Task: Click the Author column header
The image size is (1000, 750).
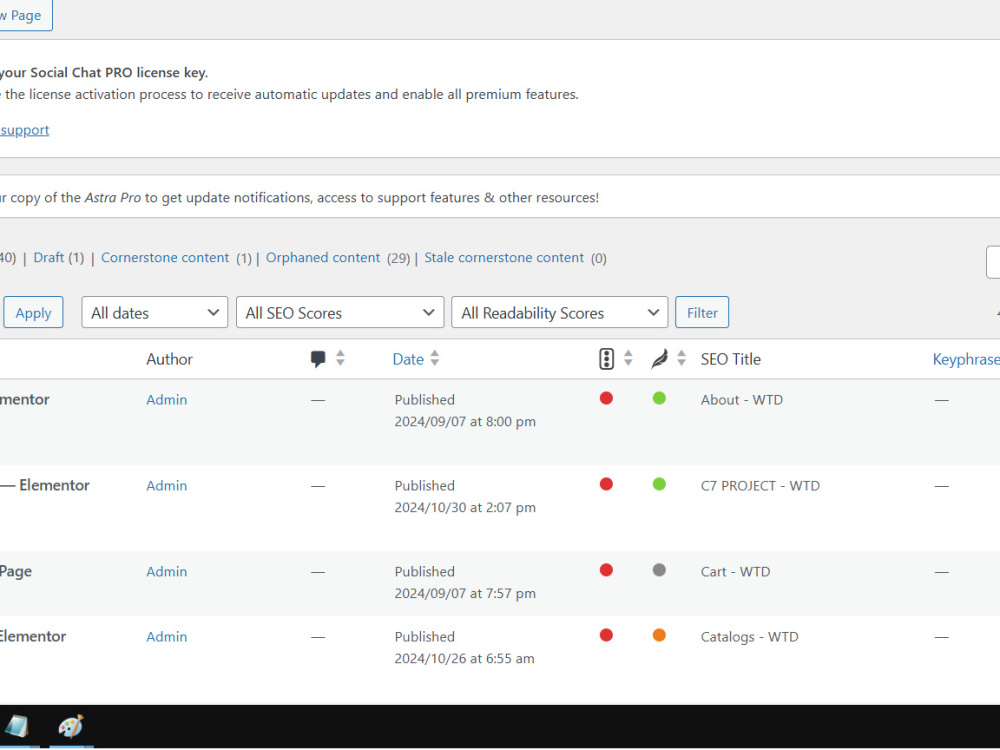Action: point(169,359)
